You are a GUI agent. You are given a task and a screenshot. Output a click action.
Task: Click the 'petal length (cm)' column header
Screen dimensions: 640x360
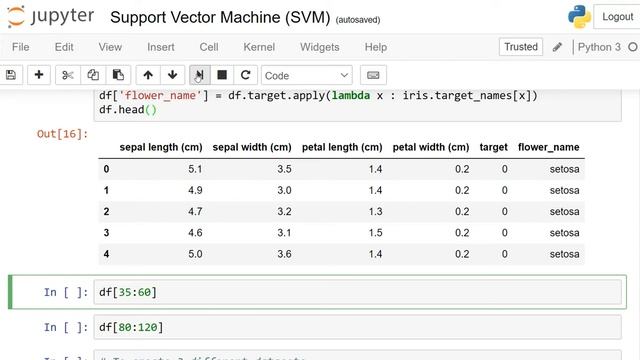342,147
